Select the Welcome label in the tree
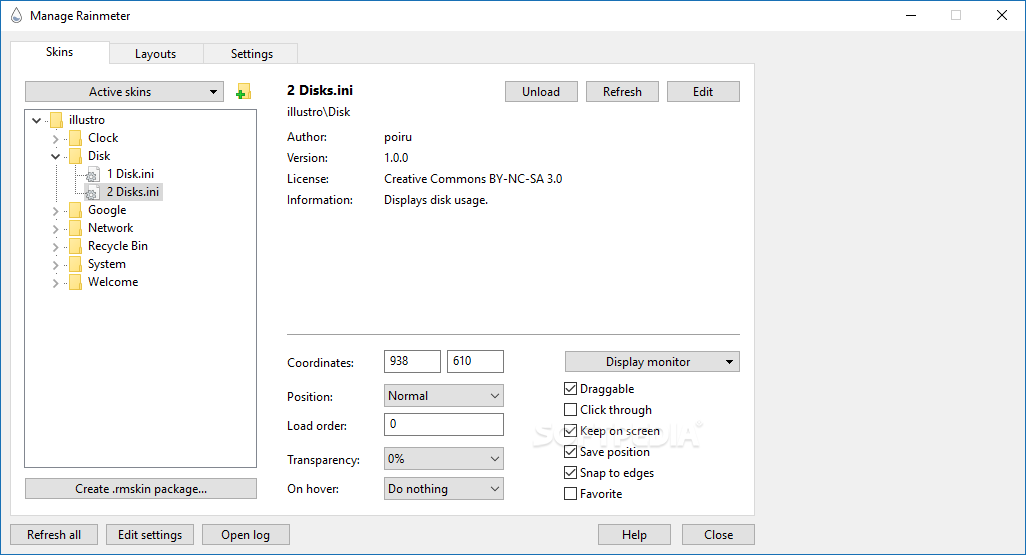The image size is (1026, 555). point(113,282)
